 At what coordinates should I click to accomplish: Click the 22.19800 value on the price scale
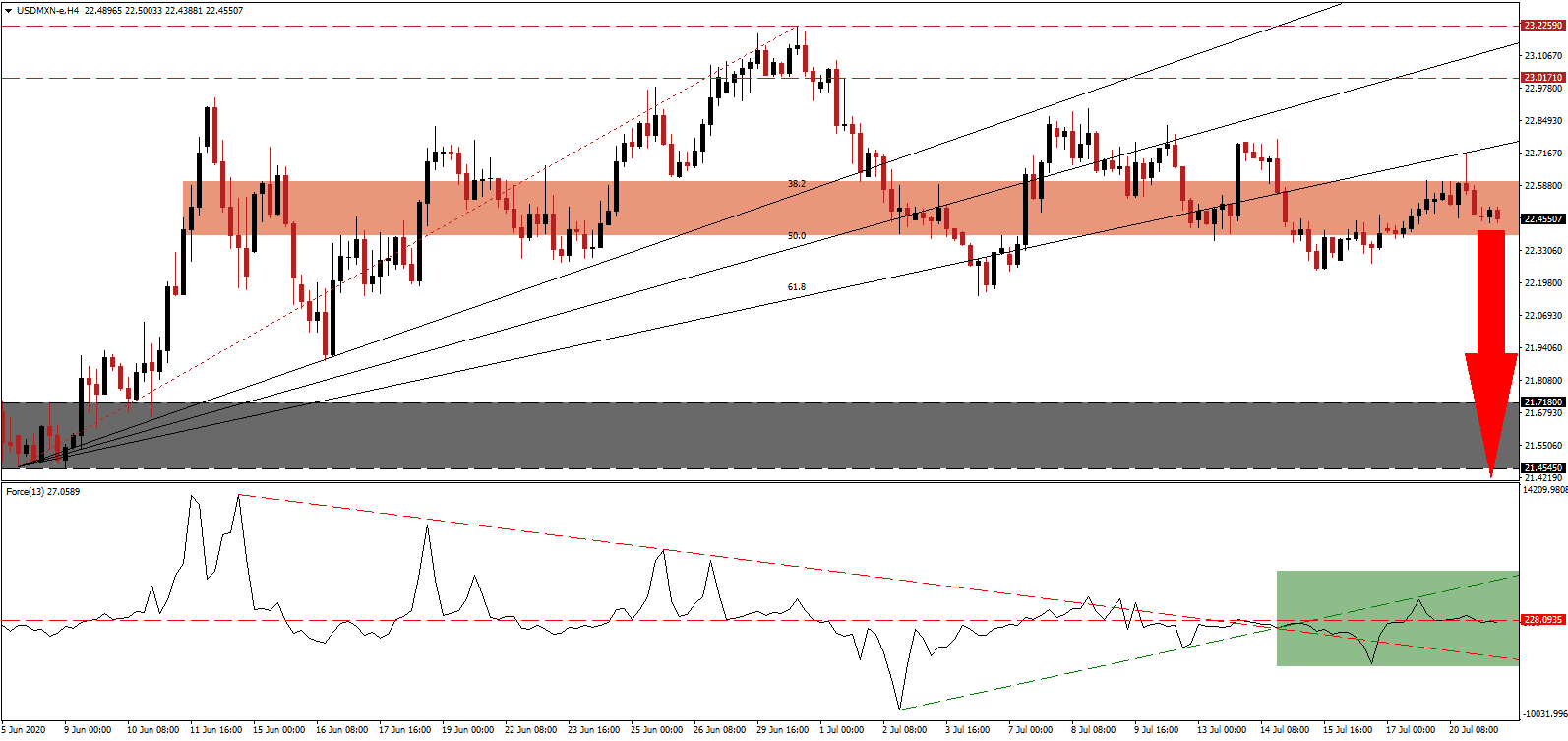1542,283
